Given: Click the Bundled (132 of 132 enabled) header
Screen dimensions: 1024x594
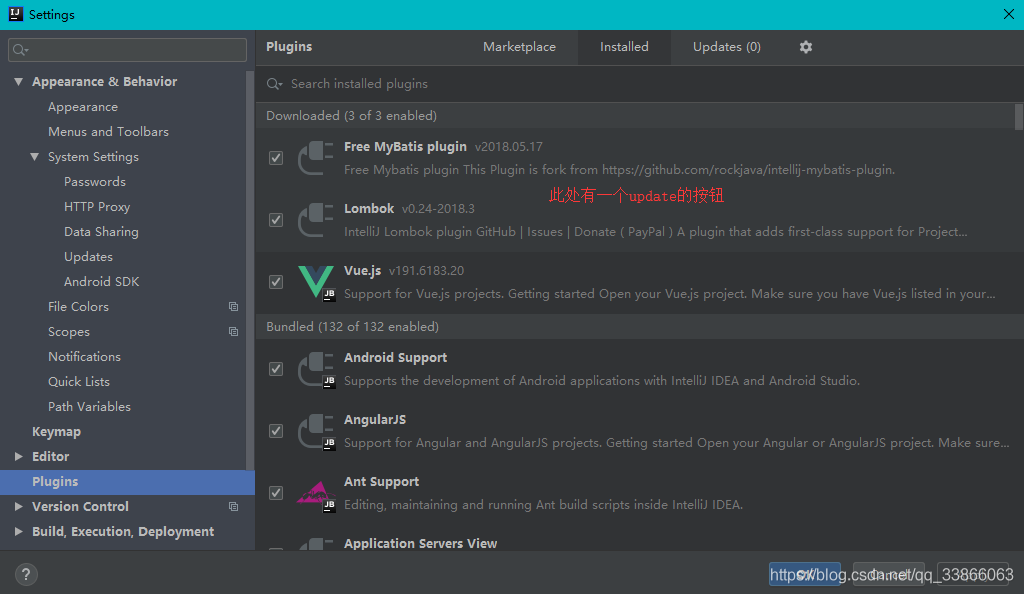Looking at the screenshot, I should (352, 326).
